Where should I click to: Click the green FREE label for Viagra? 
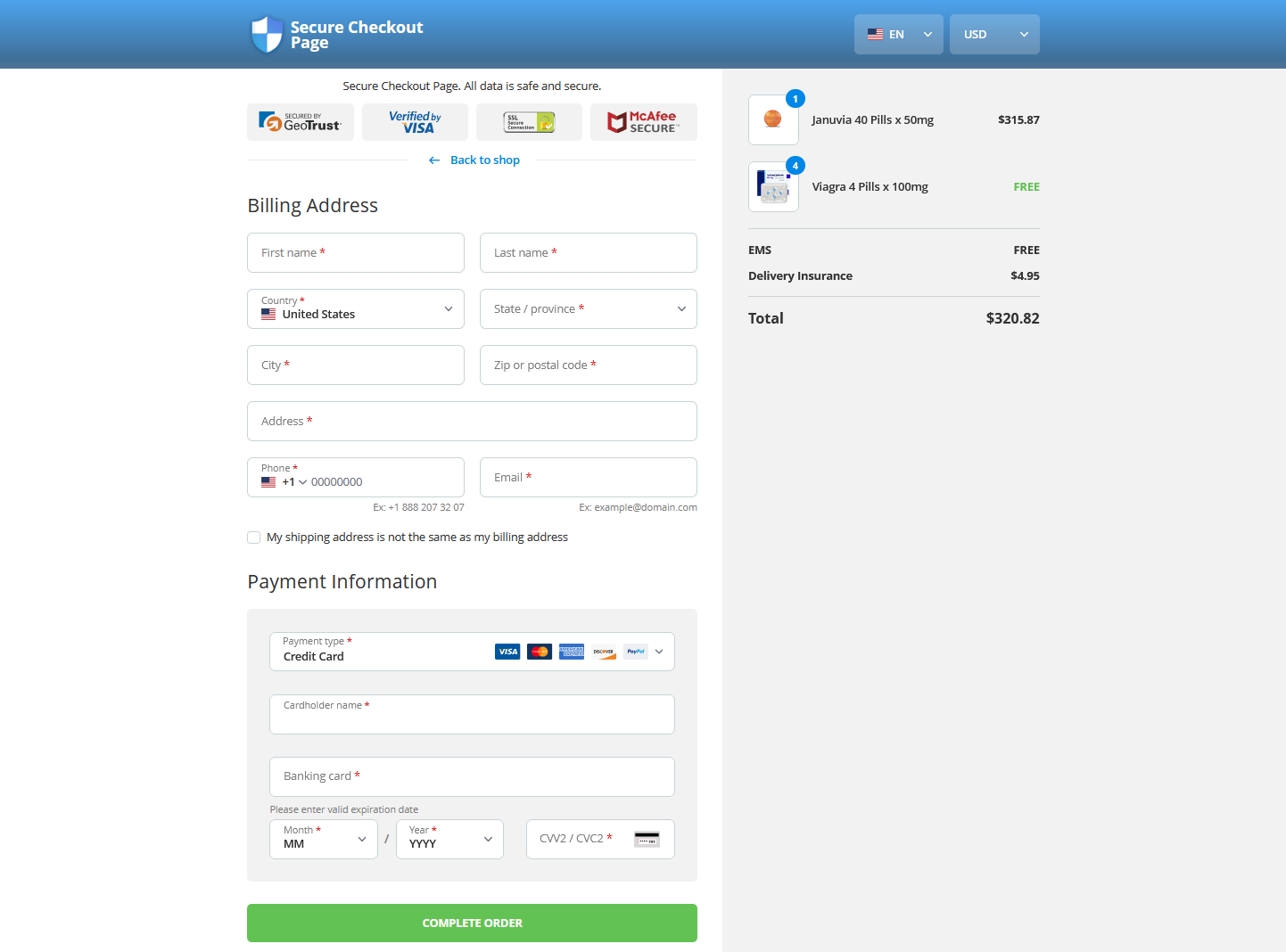click(x=1026, y=186)
